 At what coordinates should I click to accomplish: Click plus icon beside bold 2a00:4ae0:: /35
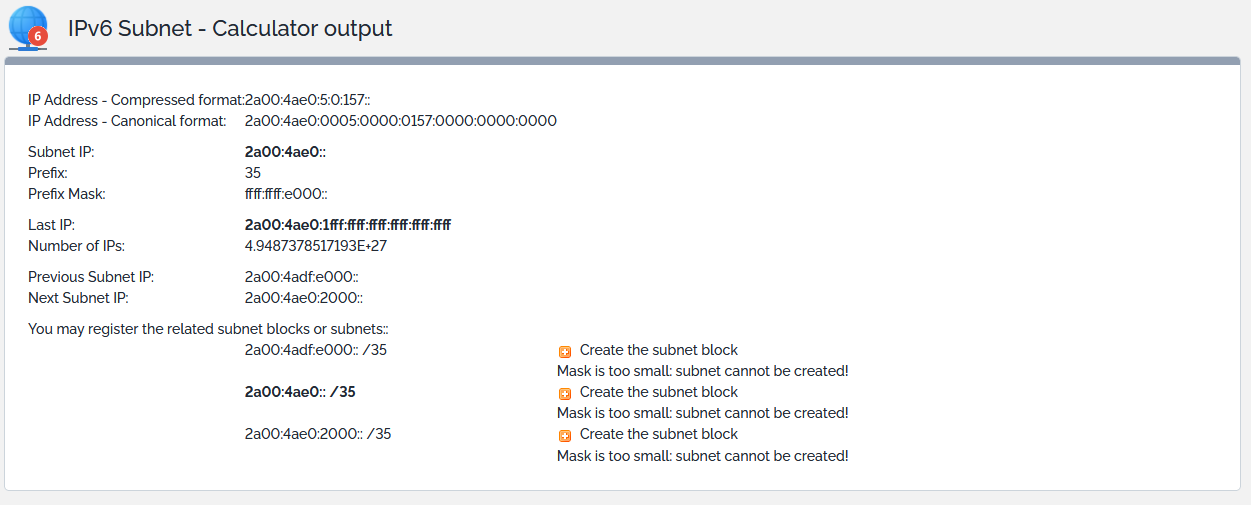pos(565,393)
